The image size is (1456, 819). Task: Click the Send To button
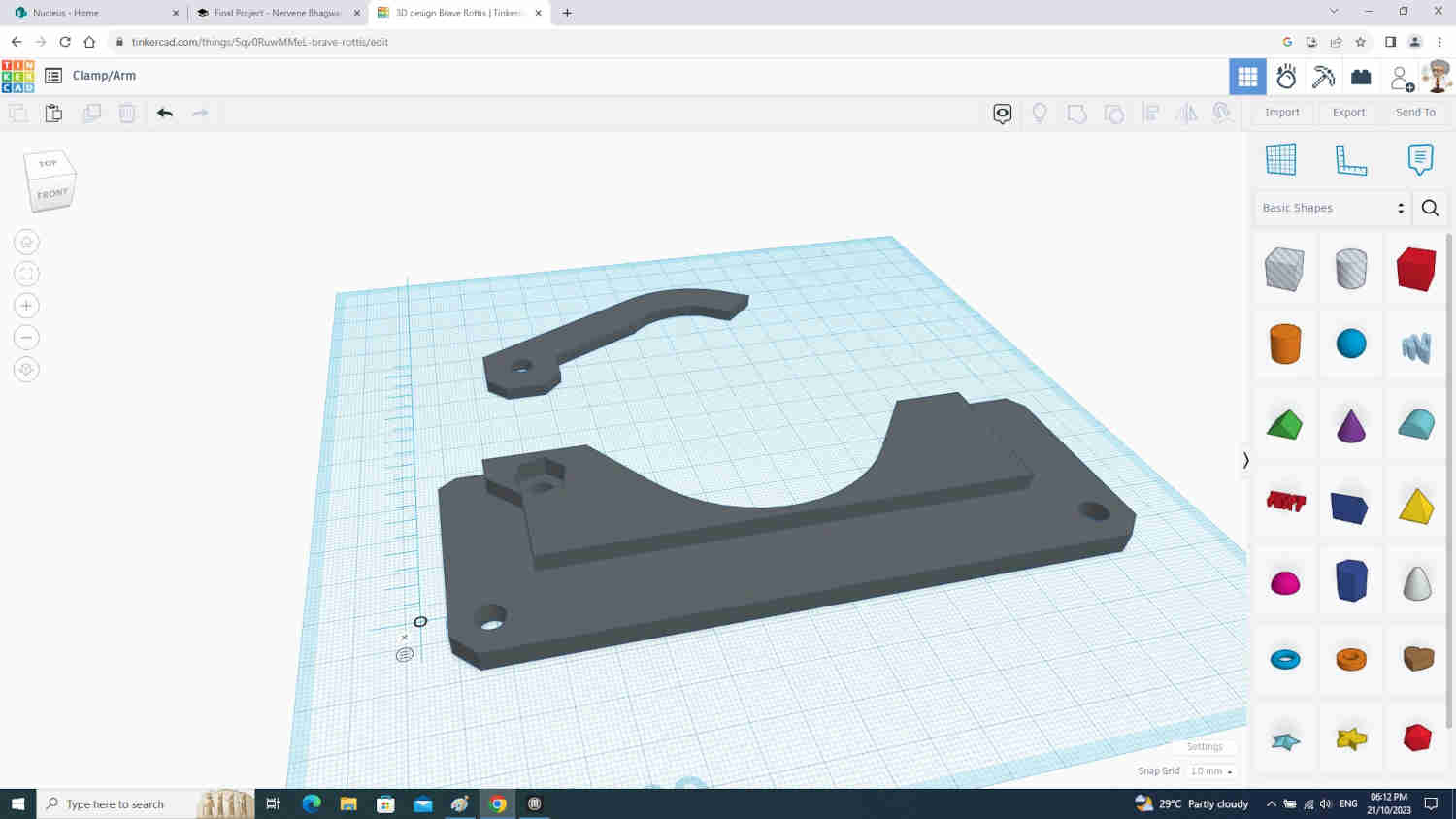1414,113
